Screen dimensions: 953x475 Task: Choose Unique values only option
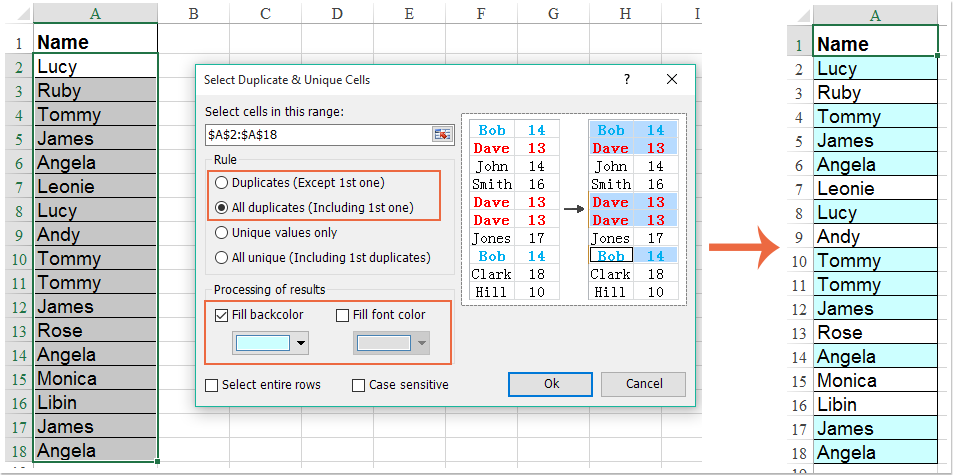click(x=277, y=233)
